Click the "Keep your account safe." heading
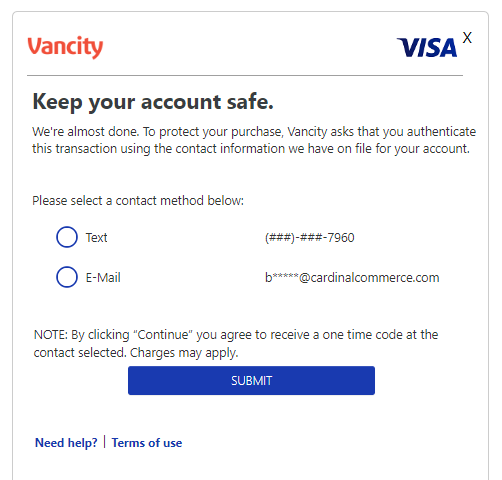 [x=153, y=101]
